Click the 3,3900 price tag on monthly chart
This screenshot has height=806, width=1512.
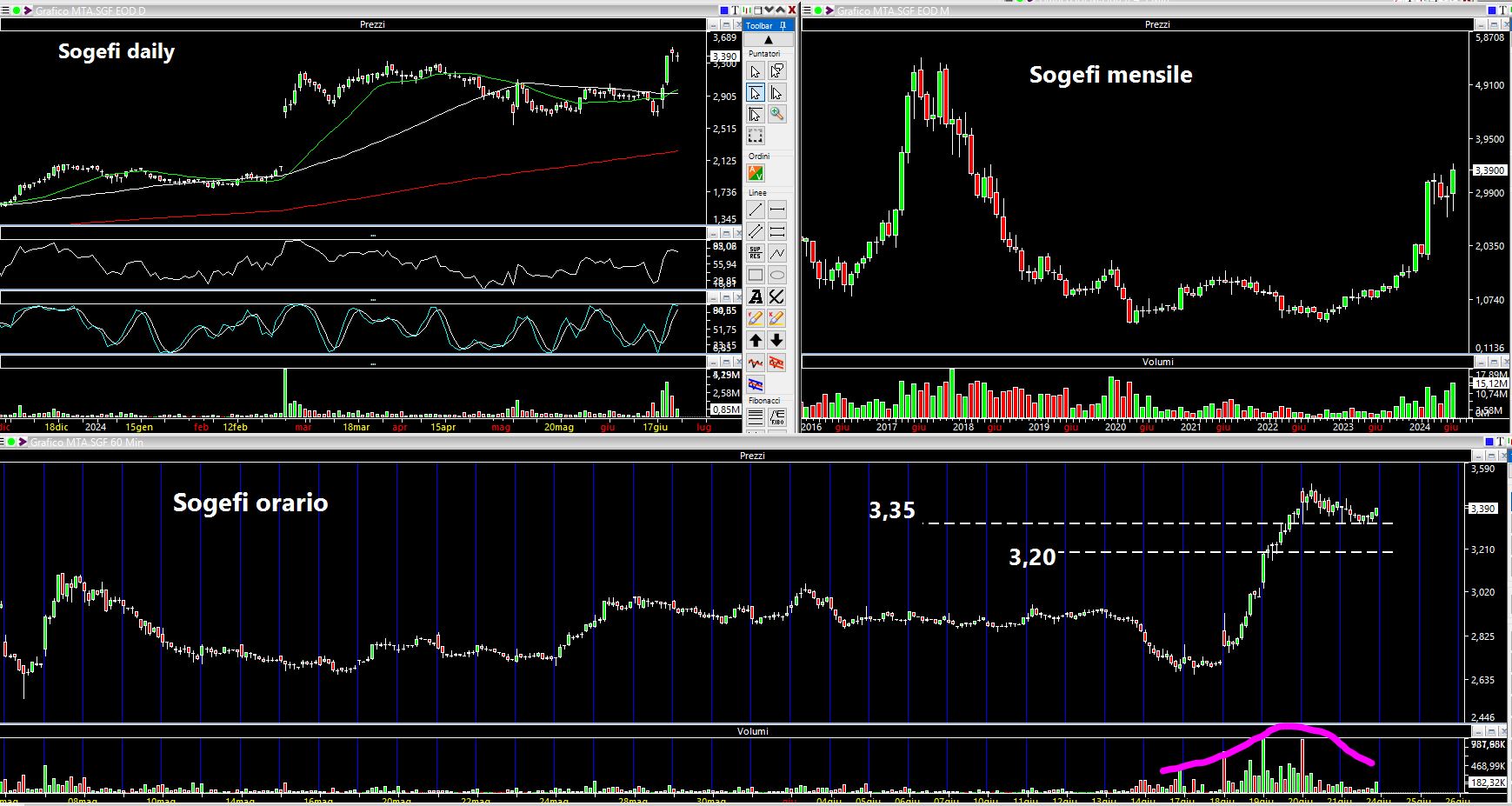(x=1490, y=170)
